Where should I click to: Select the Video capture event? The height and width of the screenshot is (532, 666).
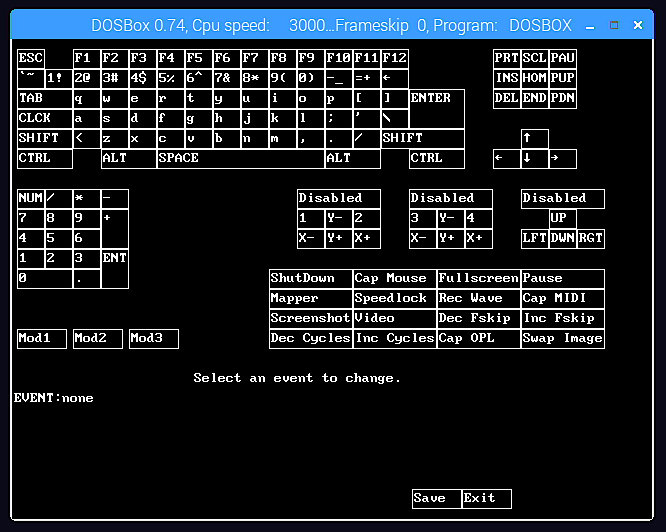395,319
